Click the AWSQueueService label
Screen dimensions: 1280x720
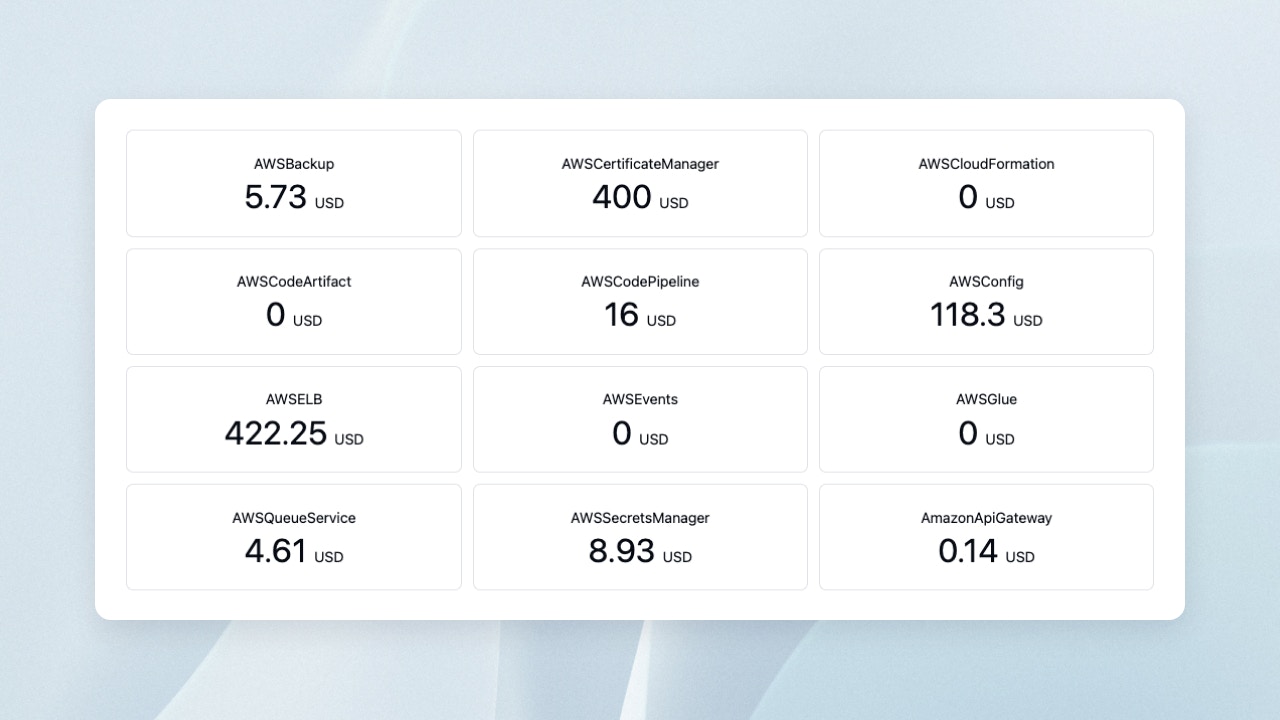pyautogui.click(x=294, y=518)
